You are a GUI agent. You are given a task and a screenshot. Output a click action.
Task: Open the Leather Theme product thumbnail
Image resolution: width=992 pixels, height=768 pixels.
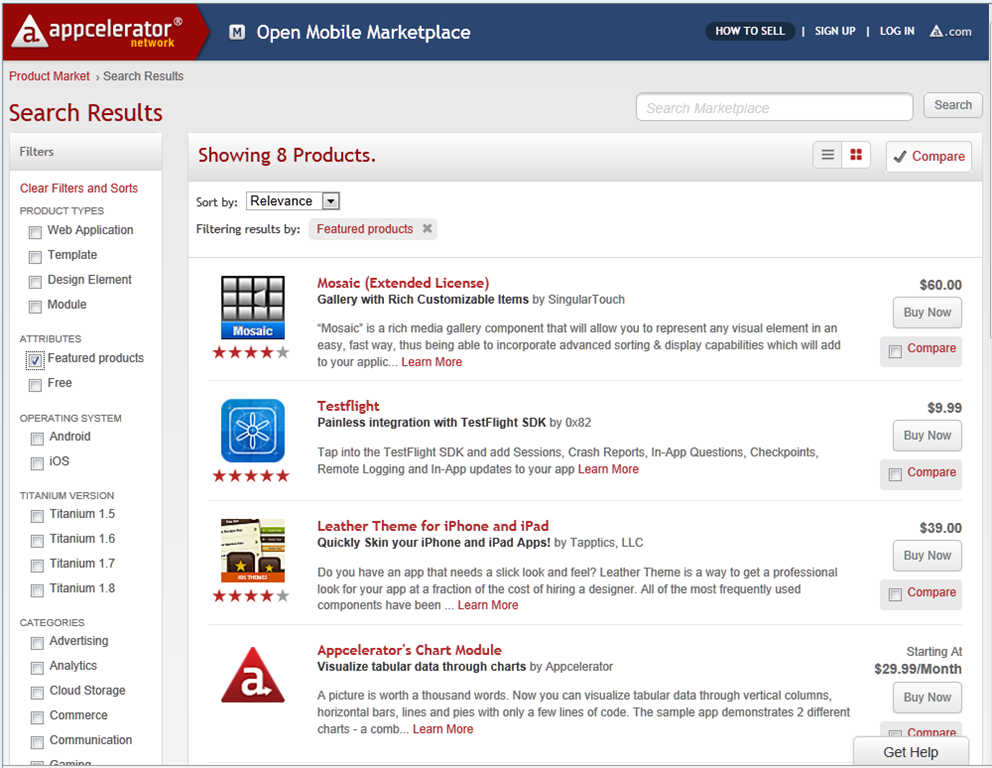[252, 550]
